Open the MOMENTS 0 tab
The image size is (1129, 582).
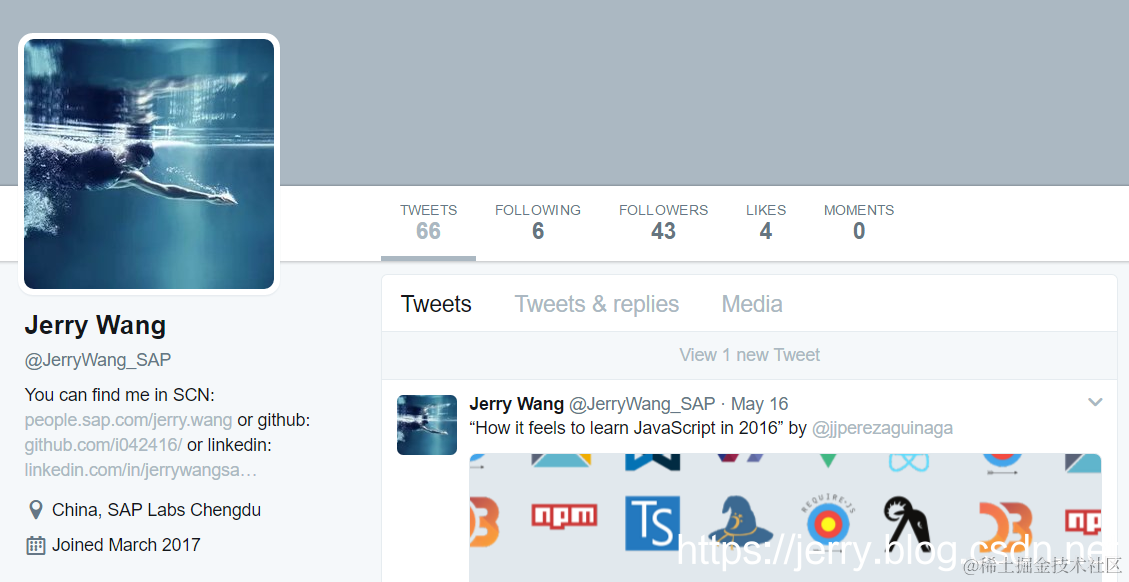click(859, 222)
